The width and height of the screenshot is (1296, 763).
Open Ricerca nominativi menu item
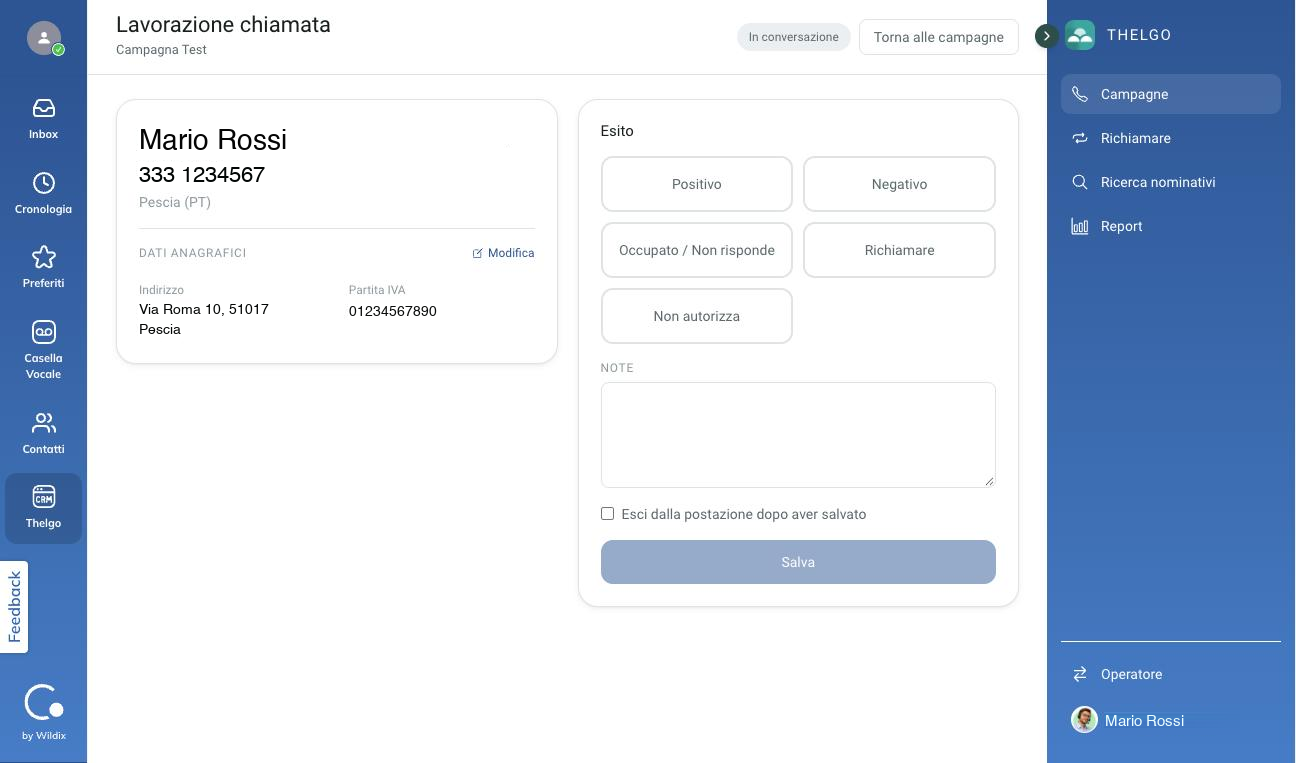(x=1171, y=182)
